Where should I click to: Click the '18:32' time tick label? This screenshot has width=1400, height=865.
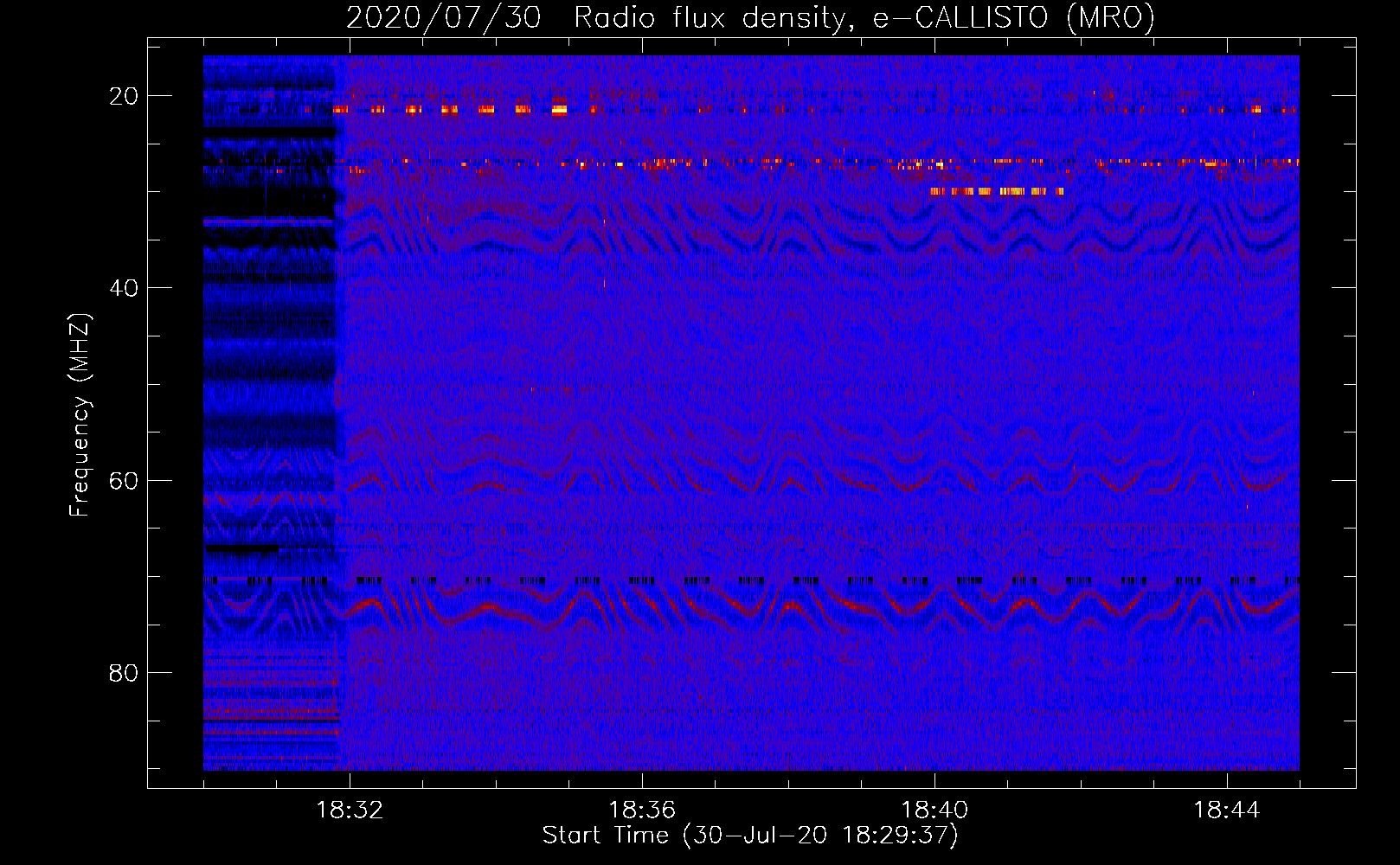coord(350,811)
